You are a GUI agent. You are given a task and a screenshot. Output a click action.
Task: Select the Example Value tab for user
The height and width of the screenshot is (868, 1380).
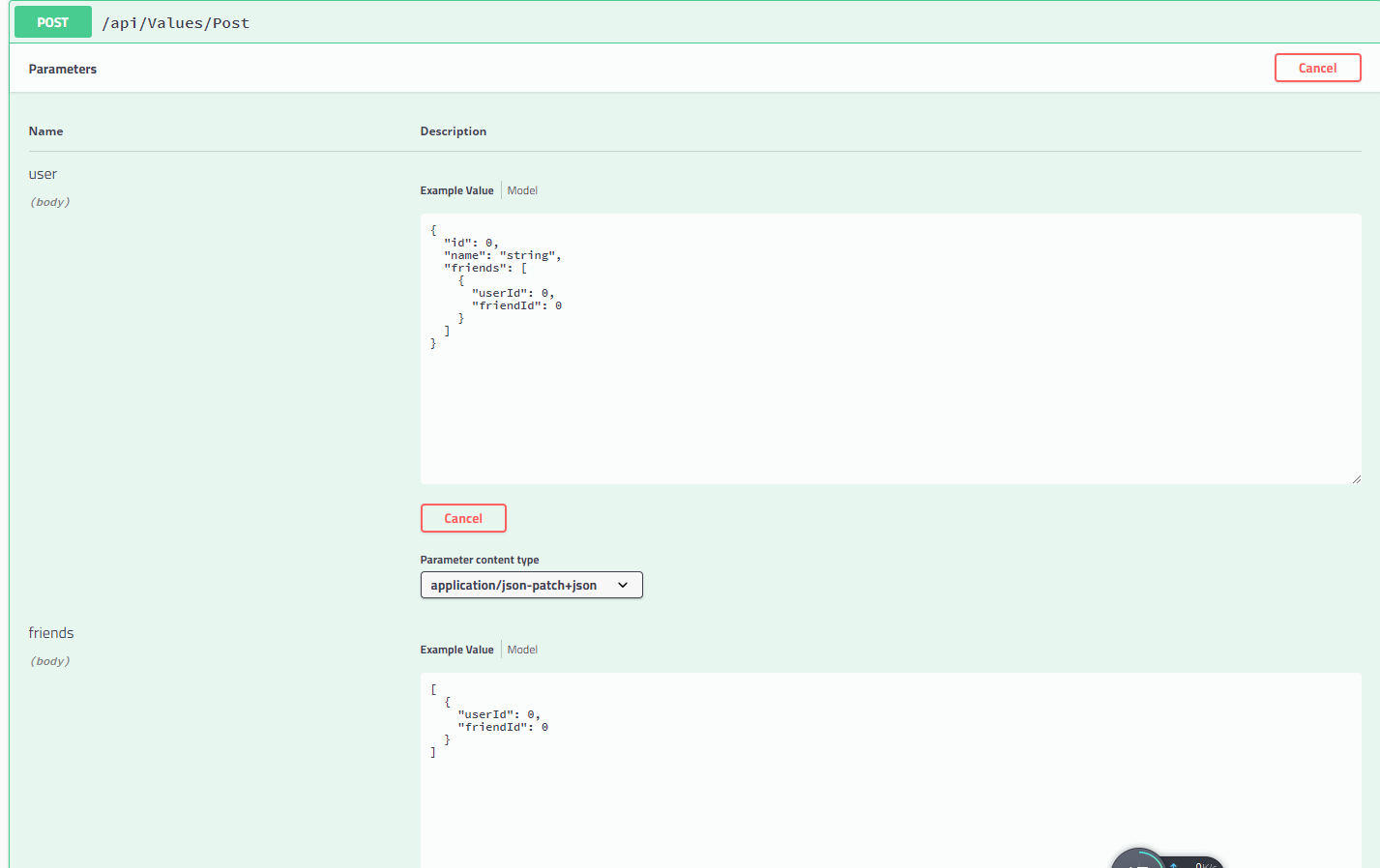click(x=456, y=189)
